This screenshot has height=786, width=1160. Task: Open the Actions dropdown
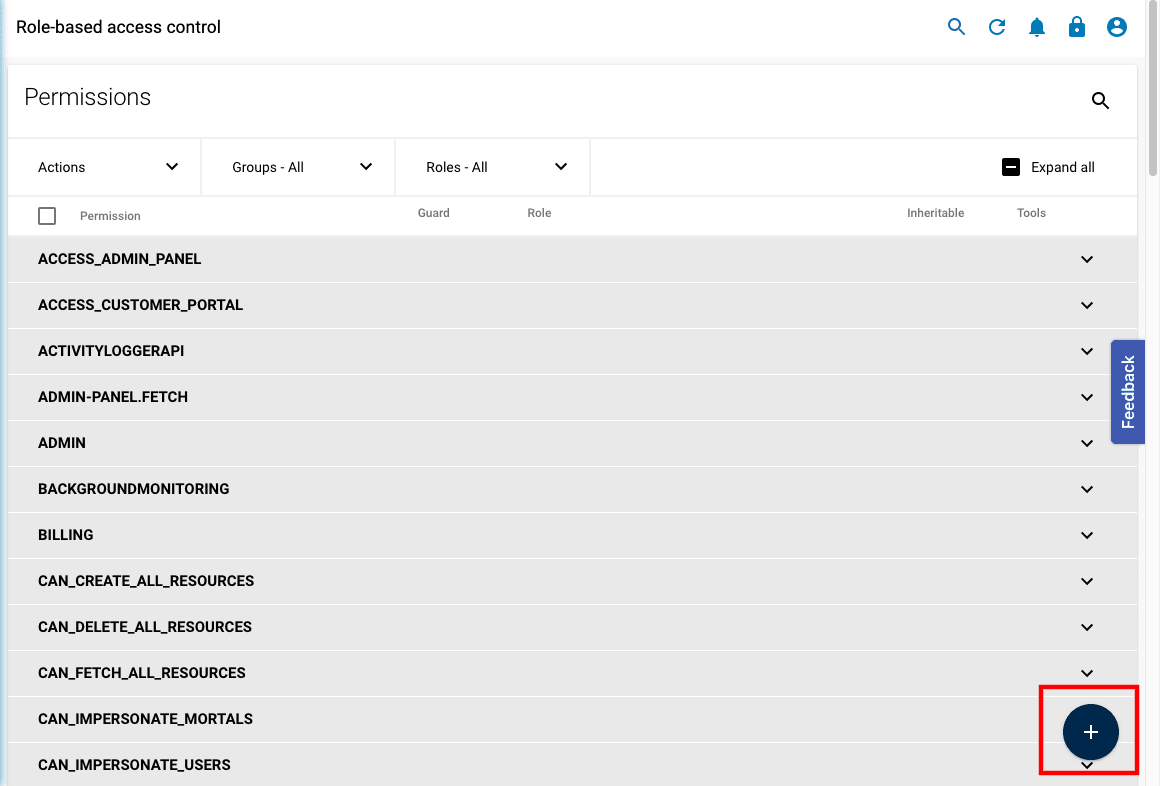point(103,167)
